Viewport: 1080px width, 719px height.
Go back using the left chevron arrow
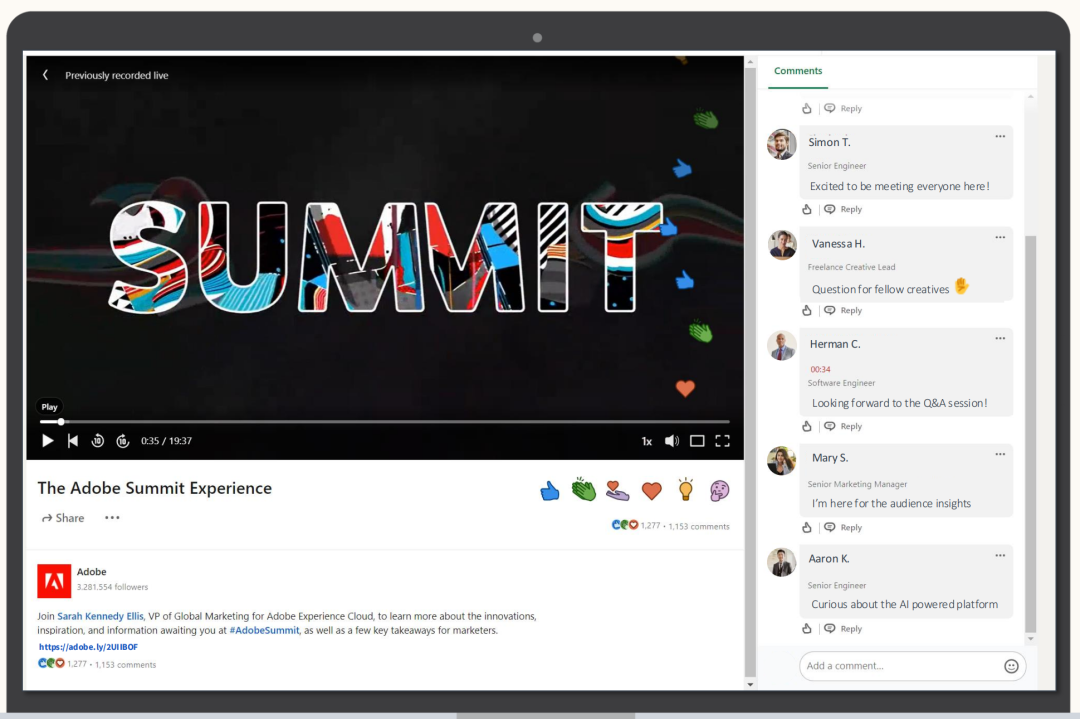[45, 75]
